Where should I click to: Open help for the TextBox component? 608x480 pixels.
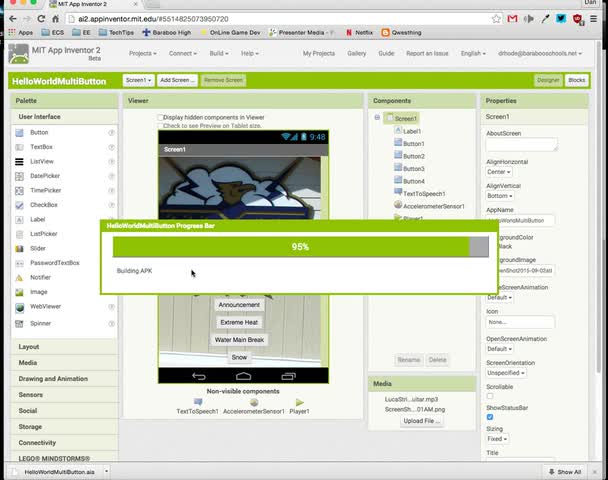click(x=111, y=147)
